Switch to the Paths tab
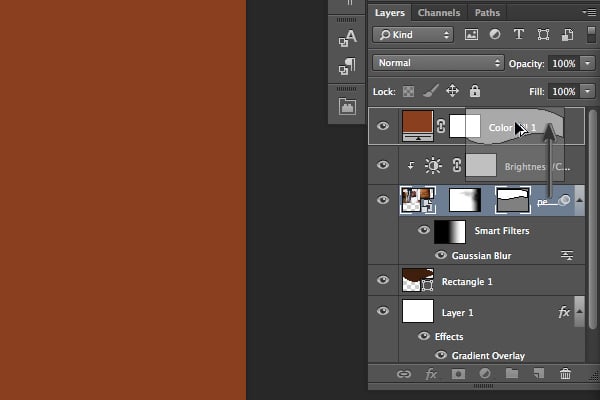This screenshot has width=600, height=400. coord(487,13)
